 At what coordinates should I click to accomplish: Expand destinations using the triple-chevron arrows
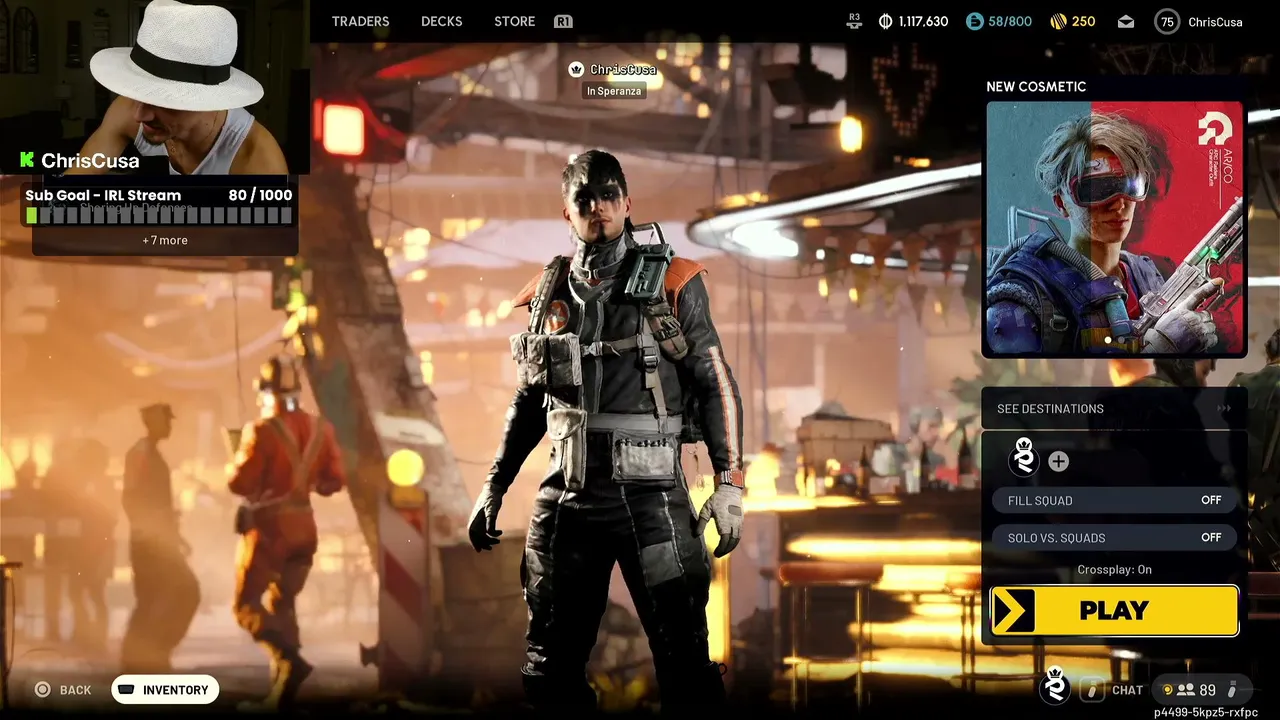pyautogui.click(x=1223, y=408)
